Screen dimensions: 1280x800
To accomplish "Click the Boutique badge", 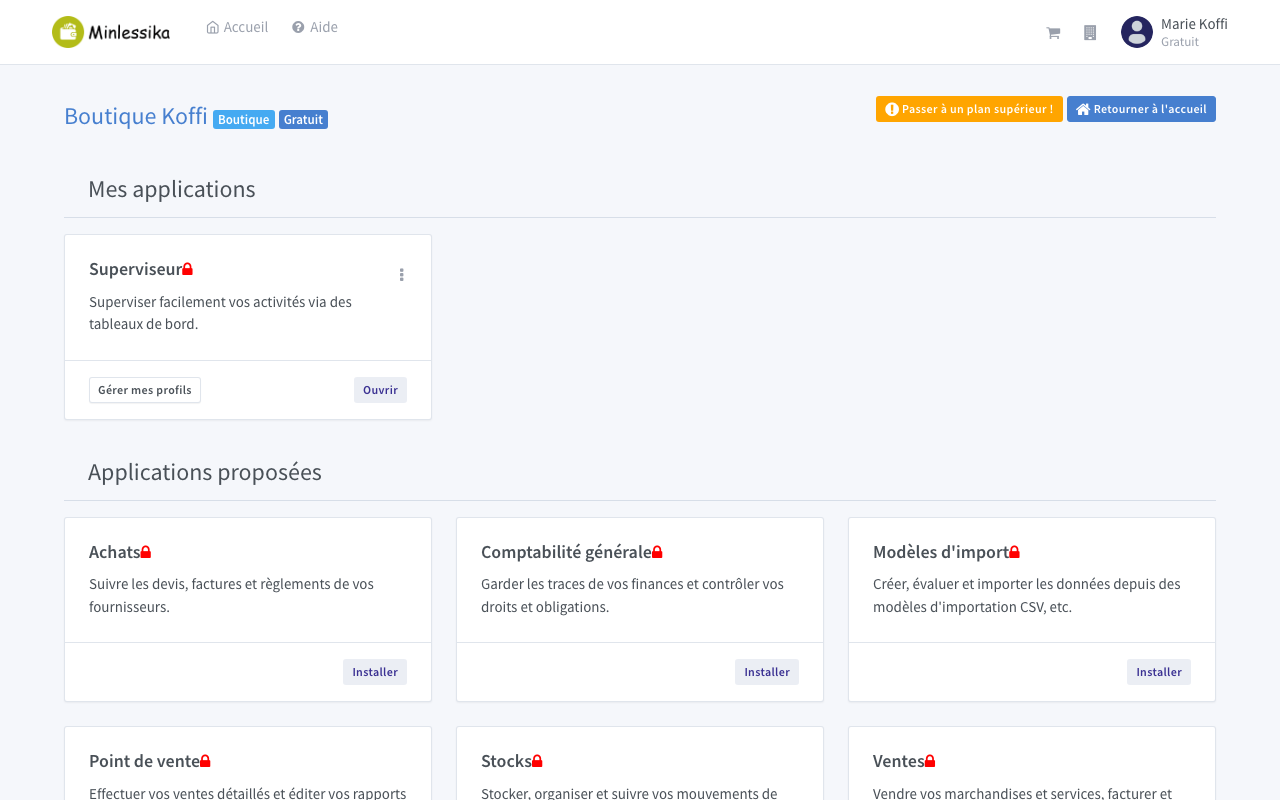I will pyautogui.click(x=244, y=120).
